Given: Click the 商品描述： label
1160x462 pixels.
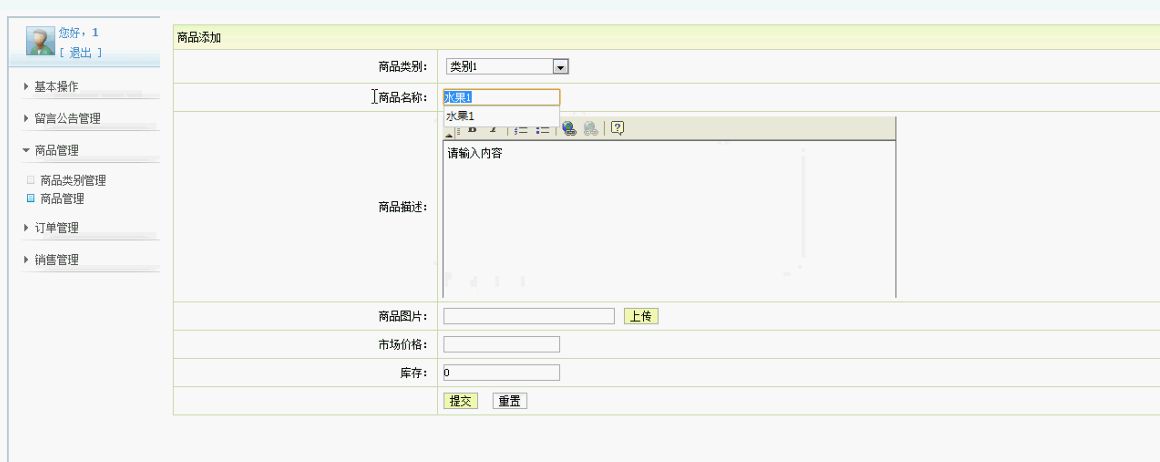Looking at the screenshot, I should pyautogui.click(x=402, y=207).
